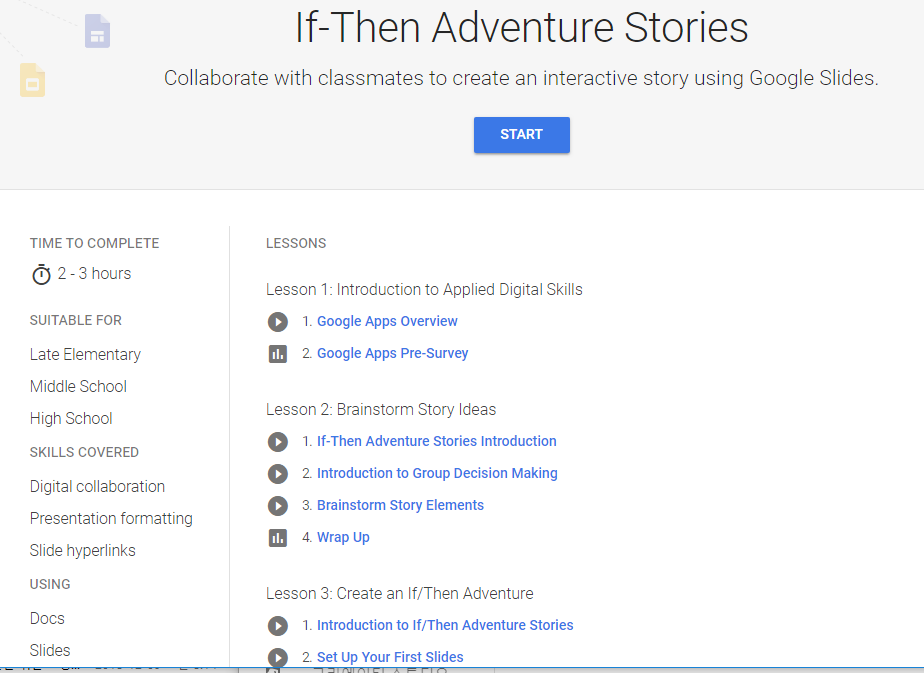The height and width of the screenshot is (673, 924).
Task: Click the yellow Google Slides document icon
Action: pos(32,80)
